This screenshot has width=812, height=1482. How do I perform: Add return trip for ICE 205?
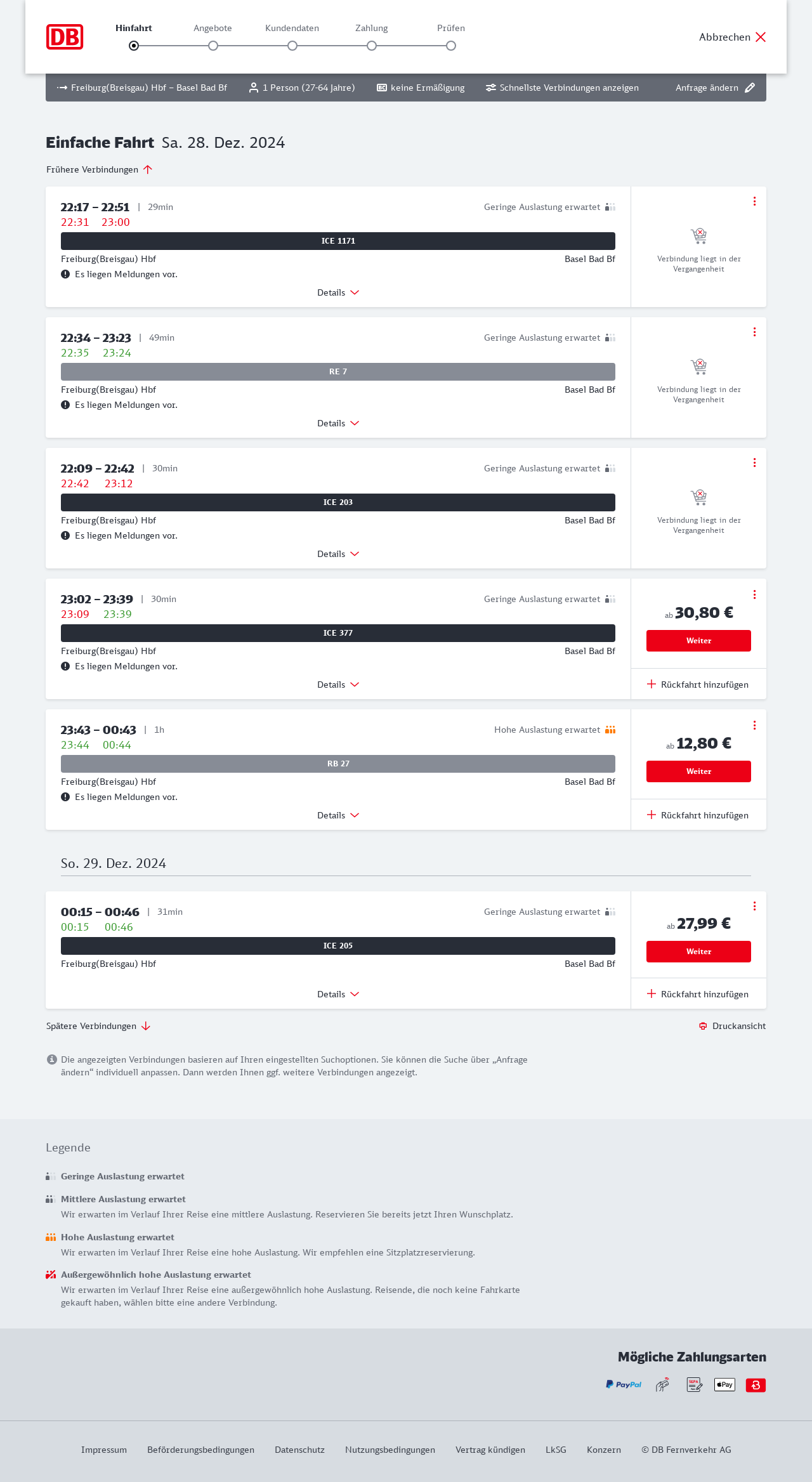point(698,994)
